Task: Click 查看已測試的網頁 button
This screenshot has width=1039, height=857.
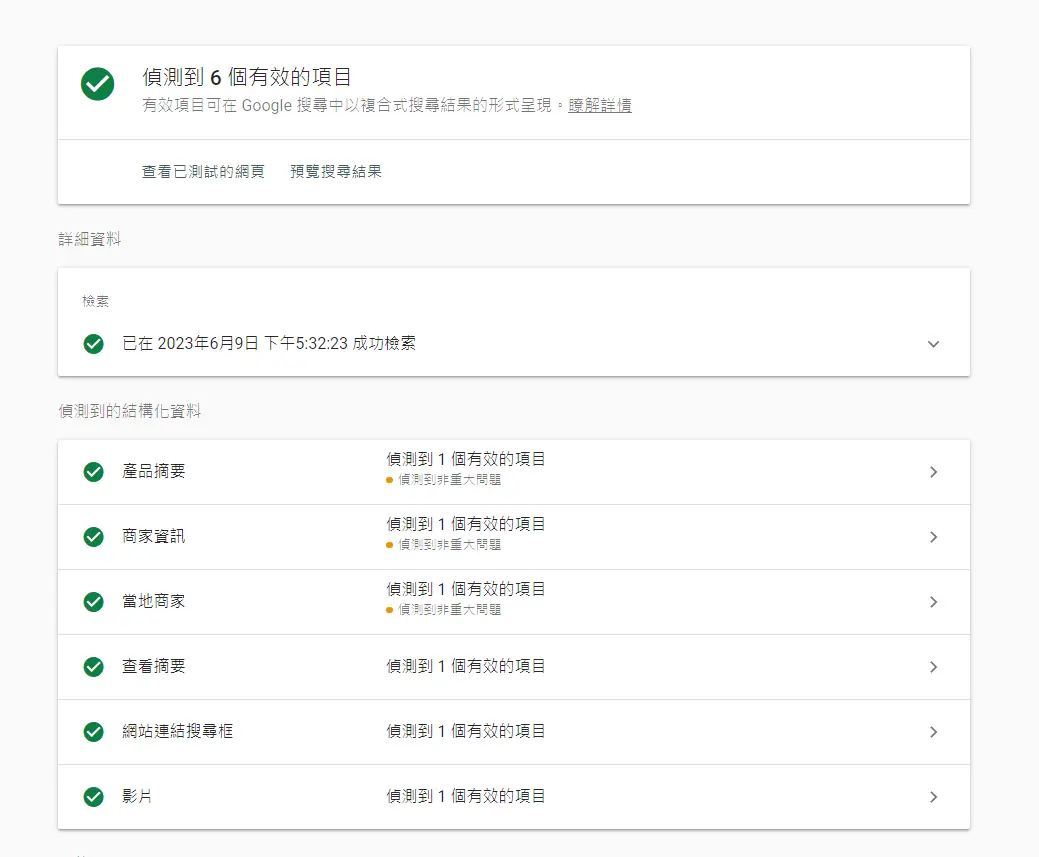Action: coord(203,172)
